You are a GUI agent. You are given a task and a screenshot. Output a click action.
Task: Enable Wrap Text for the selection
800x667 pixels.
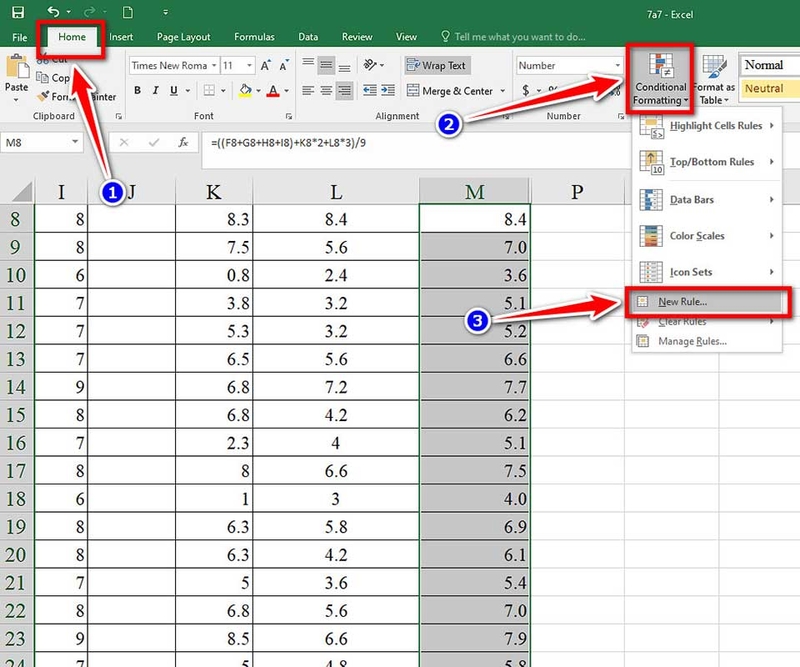tap(437, 65)
